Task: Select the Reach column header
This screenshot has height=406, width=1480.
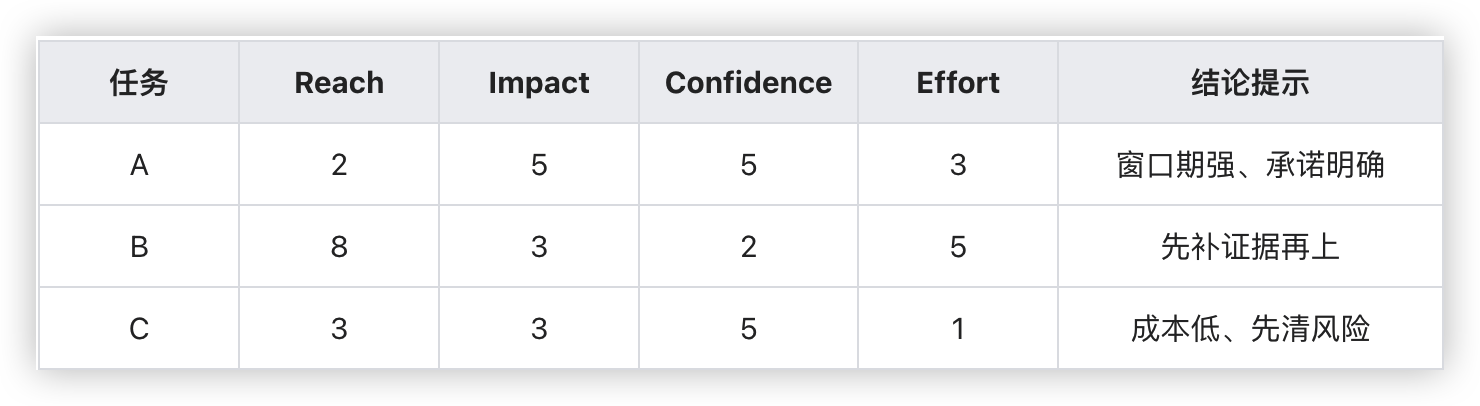Action: [339, 83]
